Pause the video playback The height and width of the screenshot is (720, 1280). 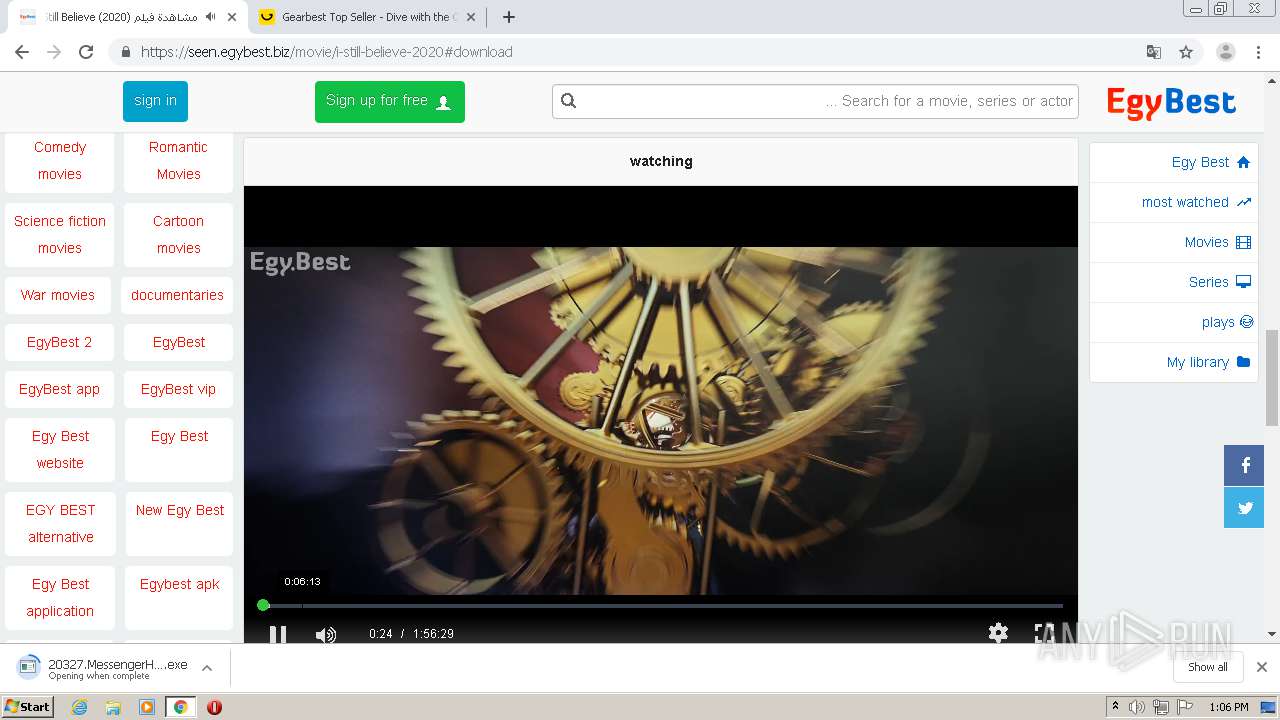278,633
